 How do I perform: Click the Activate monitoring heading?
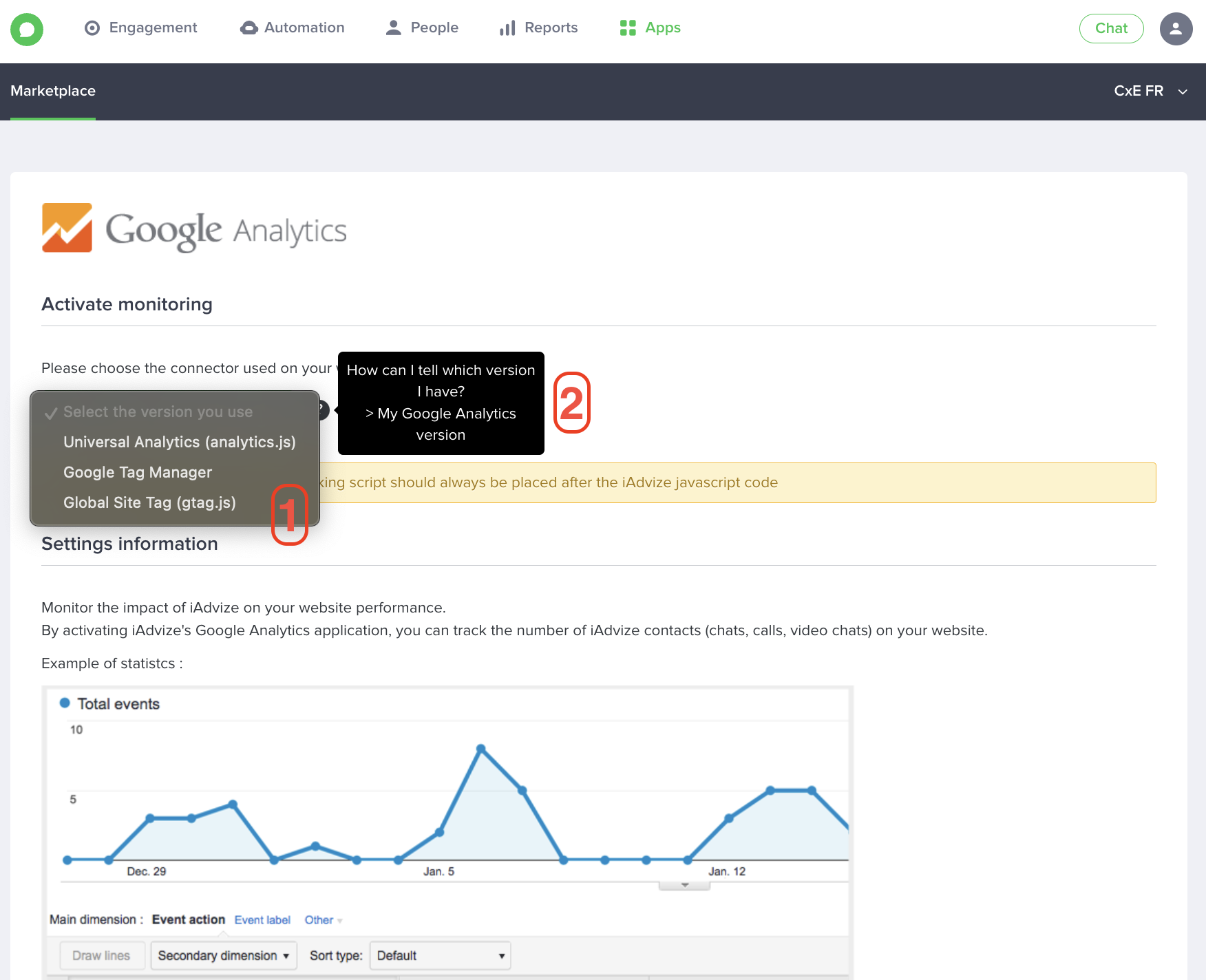127,304
